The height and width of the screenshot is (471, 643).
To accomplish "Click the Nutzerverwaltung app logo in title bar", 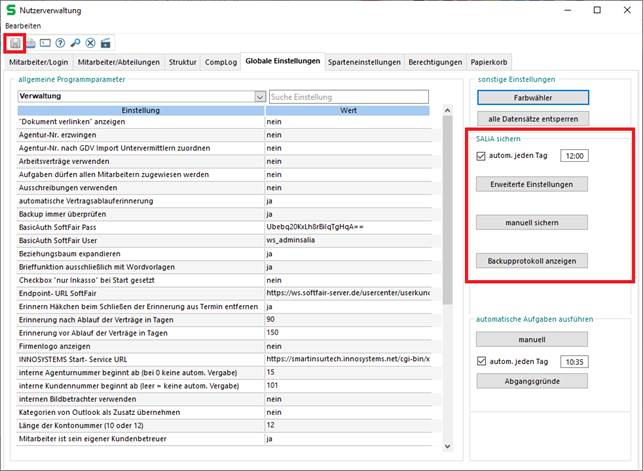I will point(11,9).
